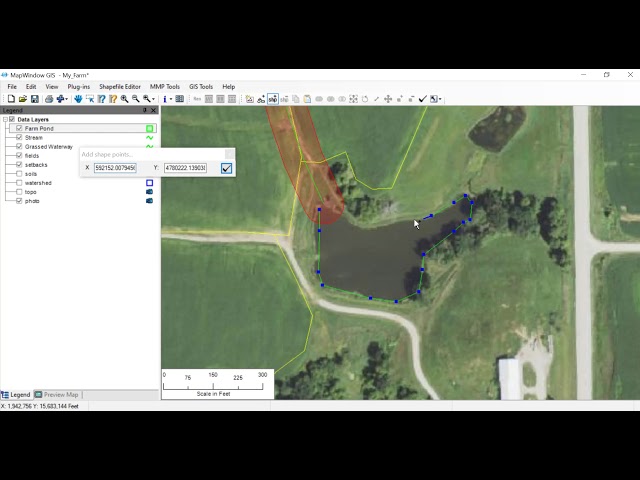640x480 pixels.
Task: Toggle the Stream layer checkbox
Action: [x=19, y=137]
